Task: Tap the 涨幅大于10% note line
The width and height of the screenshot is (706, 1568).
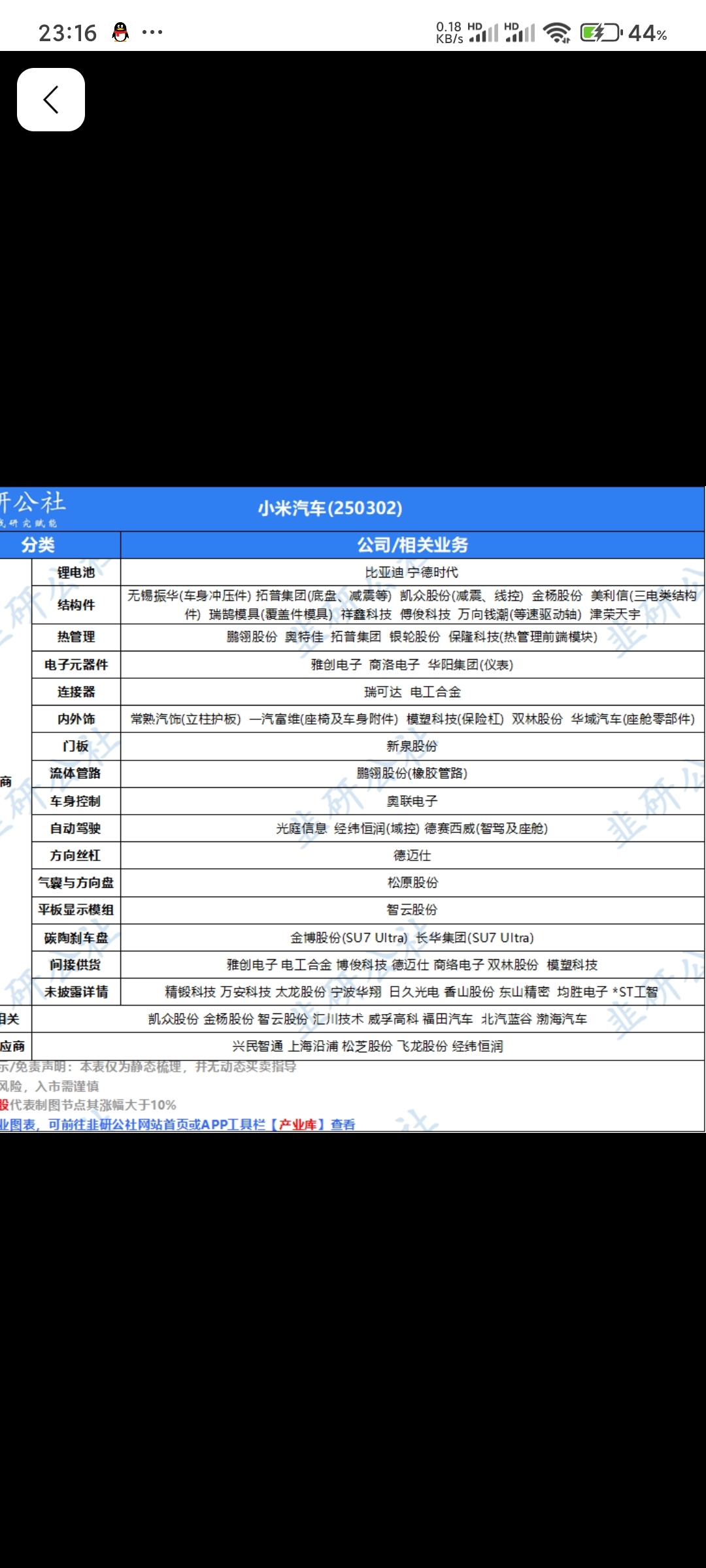Action: [88, 1105]
